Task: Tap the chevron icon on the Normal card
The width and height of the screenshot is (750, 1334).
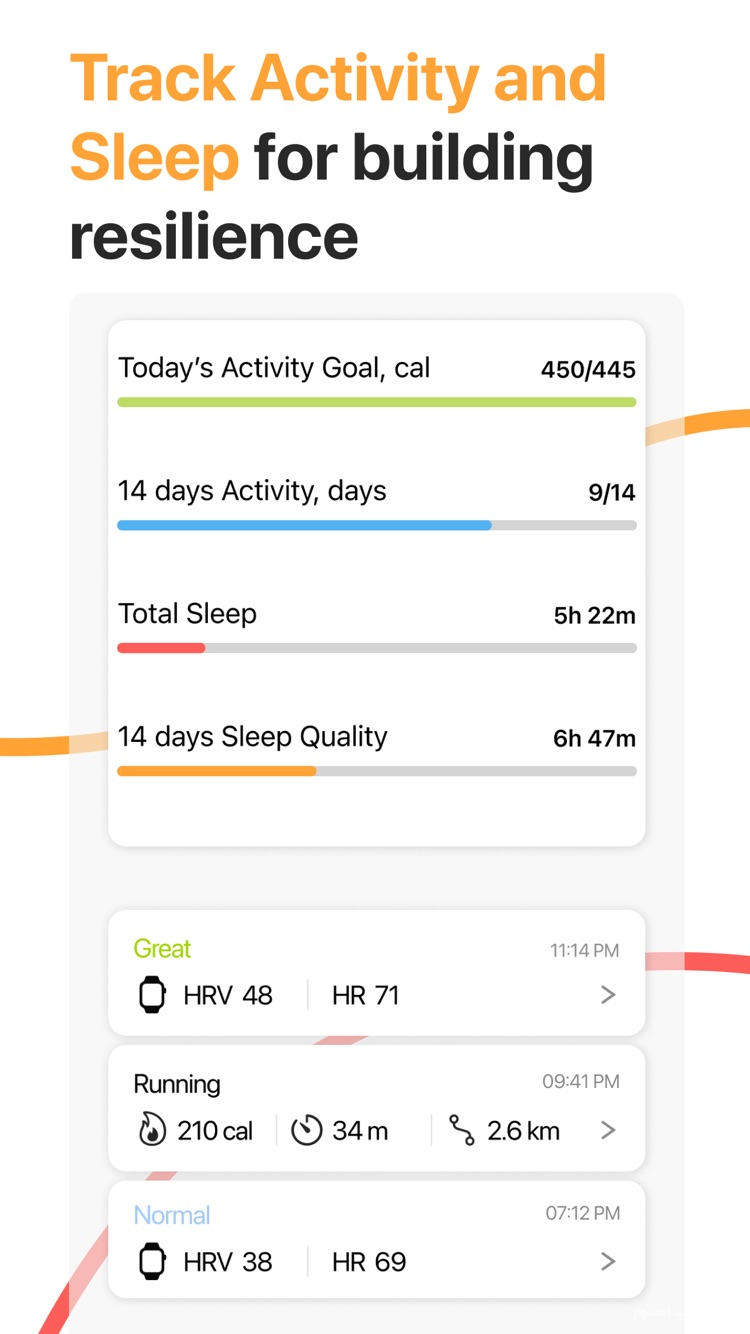Action: (608, 1262)
